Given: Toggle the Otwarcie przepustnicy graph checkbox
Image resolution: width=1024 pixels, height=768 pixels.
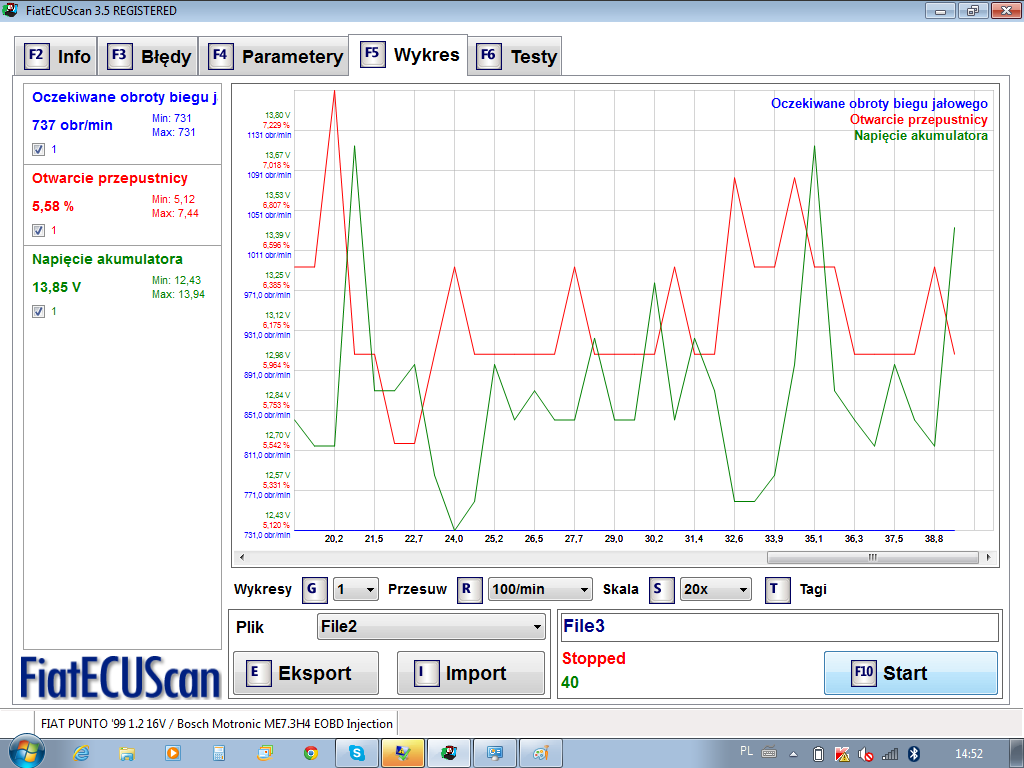Looking at the screenshot, I should 38,230.
